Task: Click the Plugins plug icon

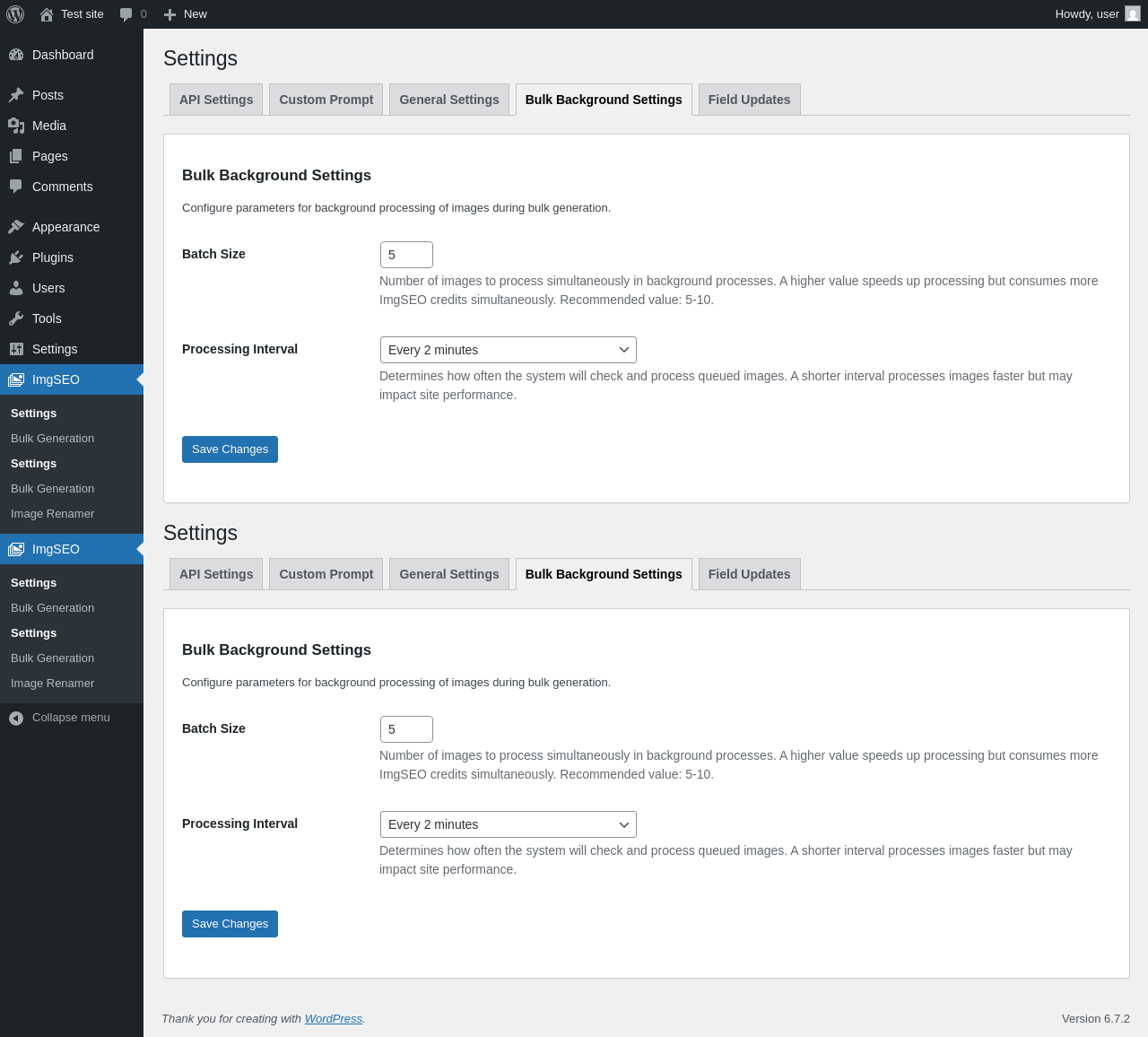Action: tap(16, 257)
